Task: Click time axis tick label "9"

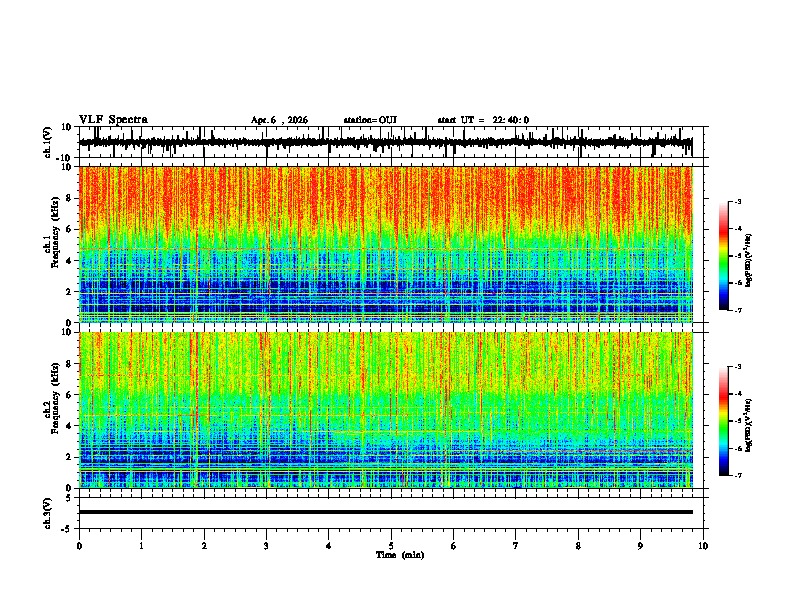Action: click(640, 546)
